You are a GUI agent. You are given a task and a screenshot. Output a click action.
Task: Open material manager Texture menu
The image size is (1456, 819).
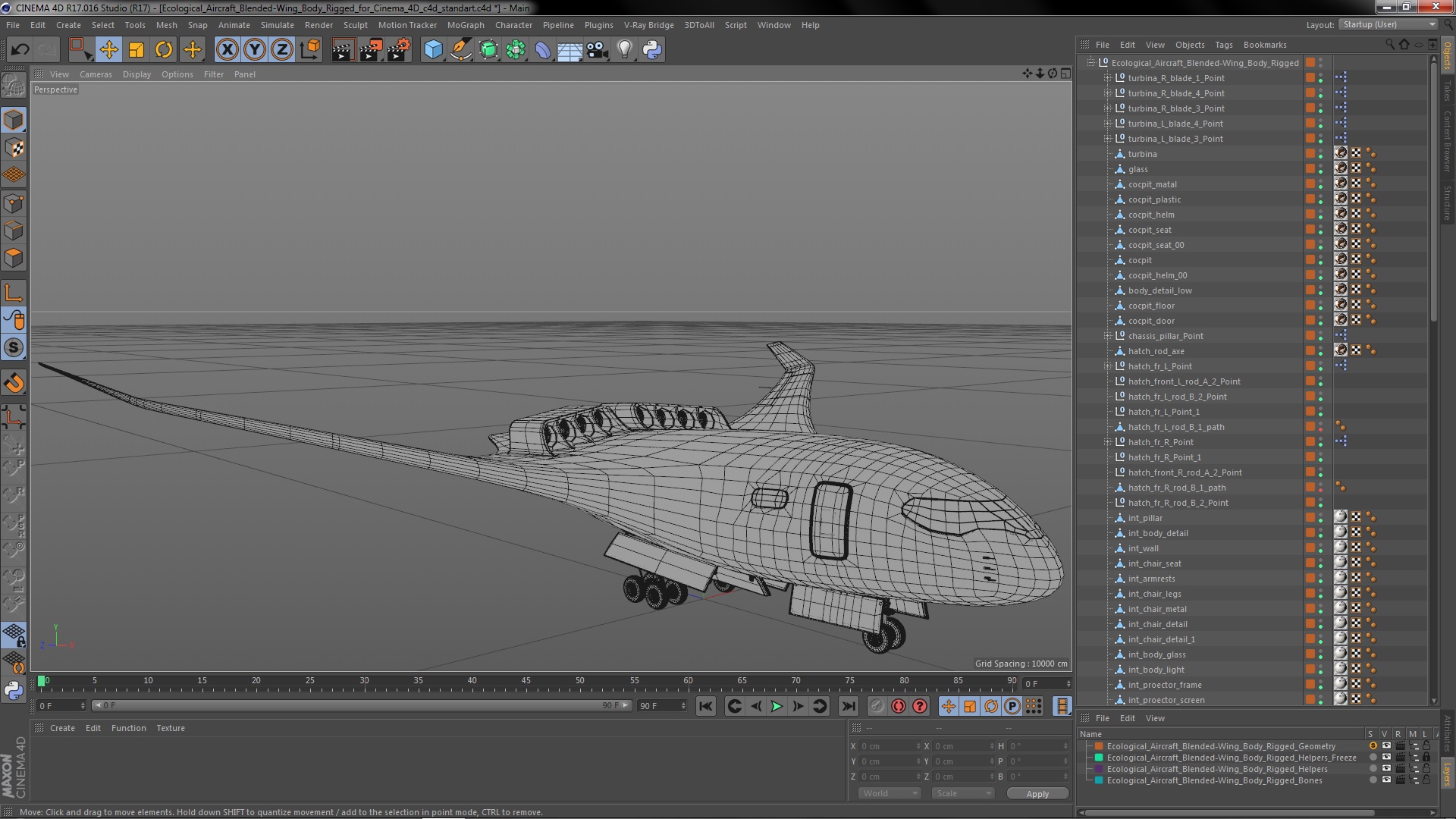171,728
